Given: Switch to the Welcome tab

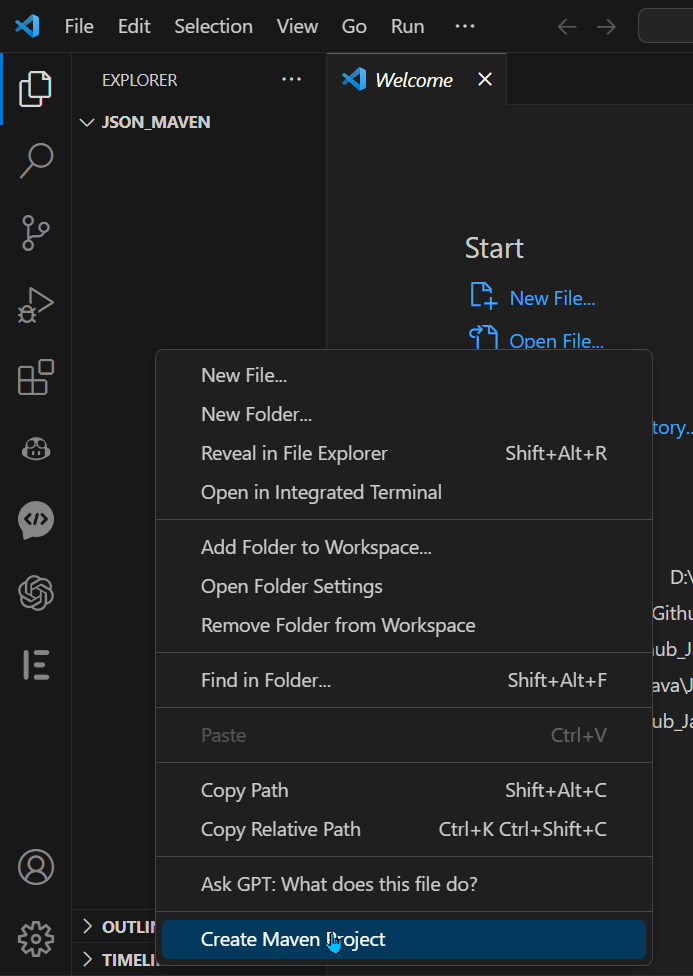Looking at the screenshot, I should click(412, 80).
